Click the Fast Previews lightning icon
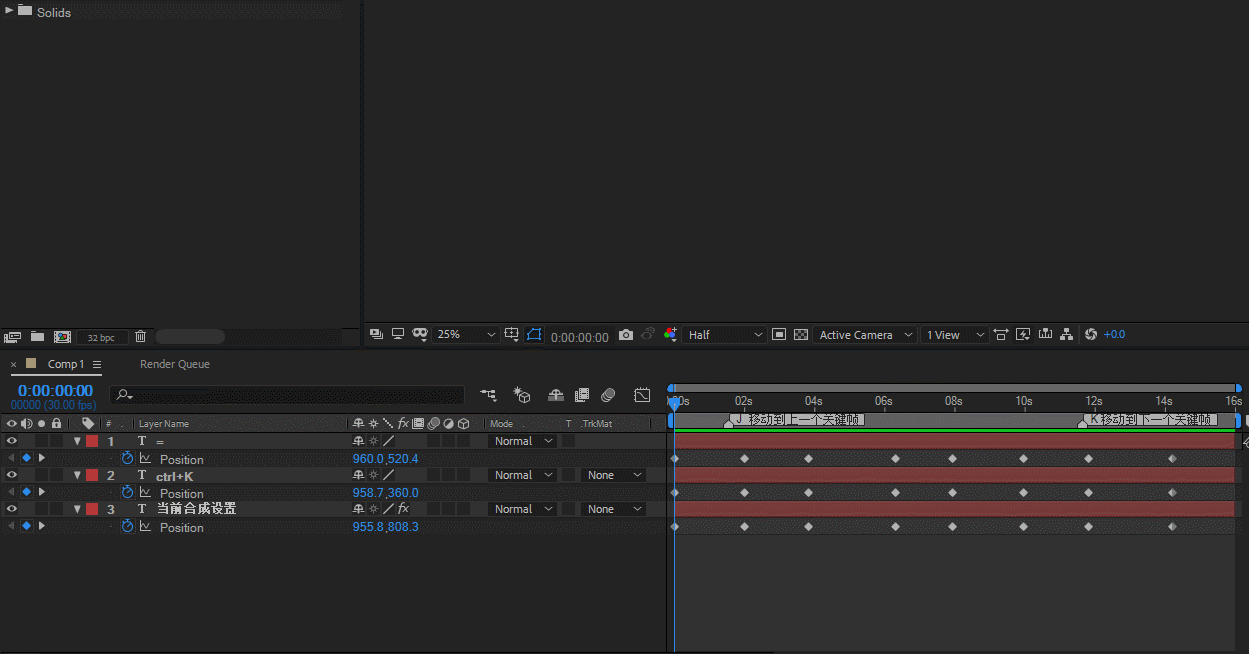This screenshot has height=654, width=1249. pos(1023,334)
